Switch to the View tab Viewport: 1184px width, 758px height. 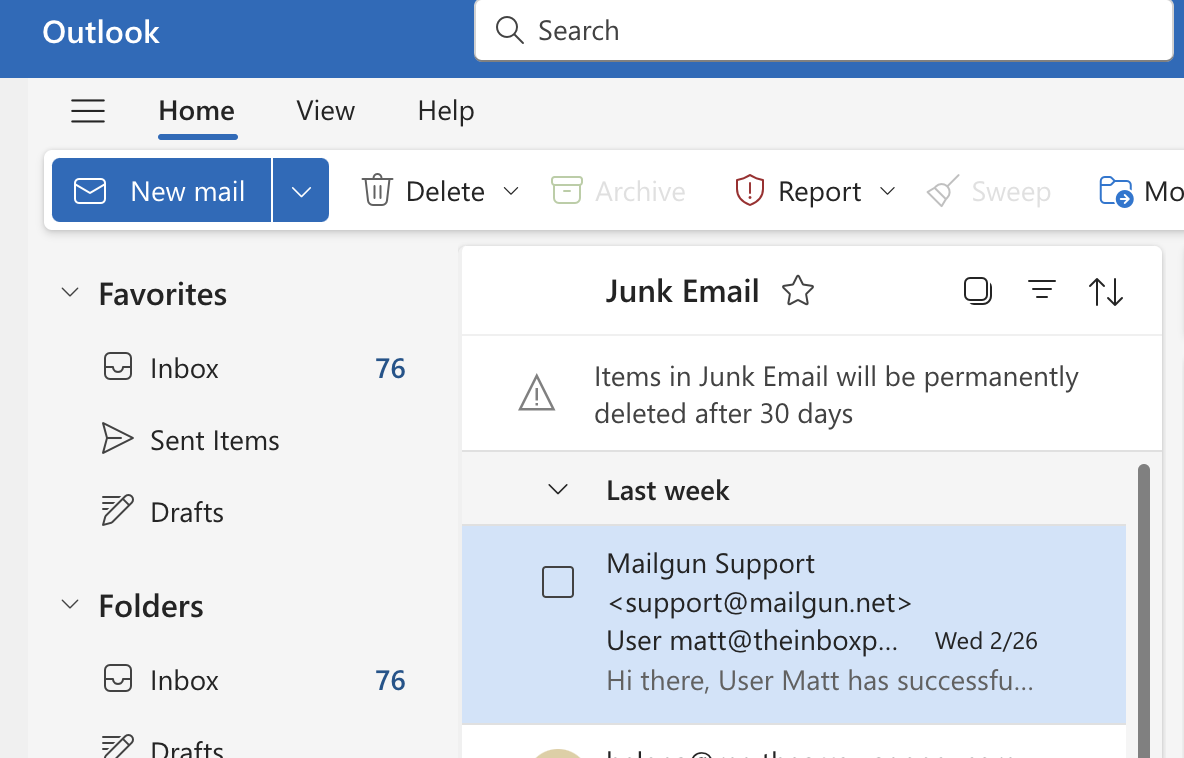pyautogui.click(x=325, y=111)
